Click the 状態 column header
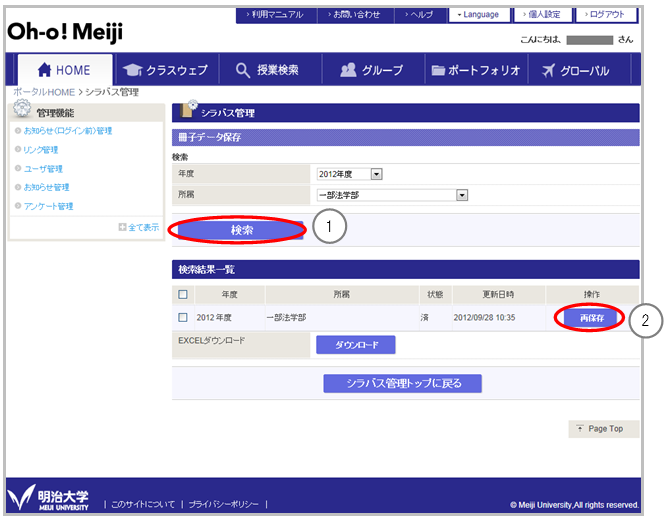This screenshot has height=519, width=671. [x=435, y=294]
